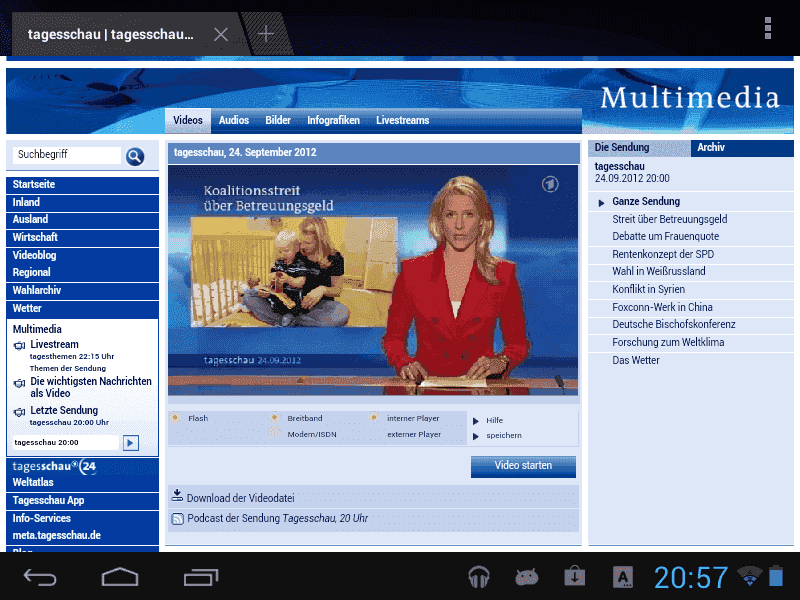The height and width of the screenshot is (600, 800).
Task: Click the arrow beside speichern
Action: tap(476, 436)
